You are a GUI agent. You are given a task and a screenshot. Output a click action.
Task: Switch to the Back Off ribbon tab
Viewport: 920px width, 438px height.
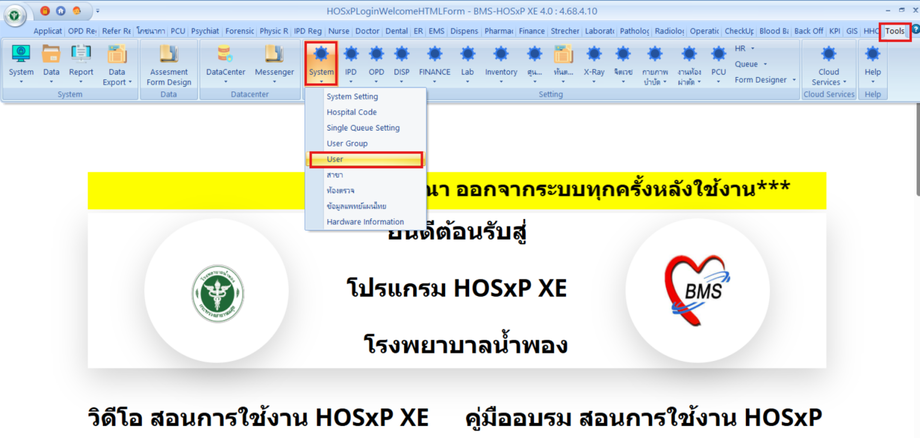pos(808,32)
